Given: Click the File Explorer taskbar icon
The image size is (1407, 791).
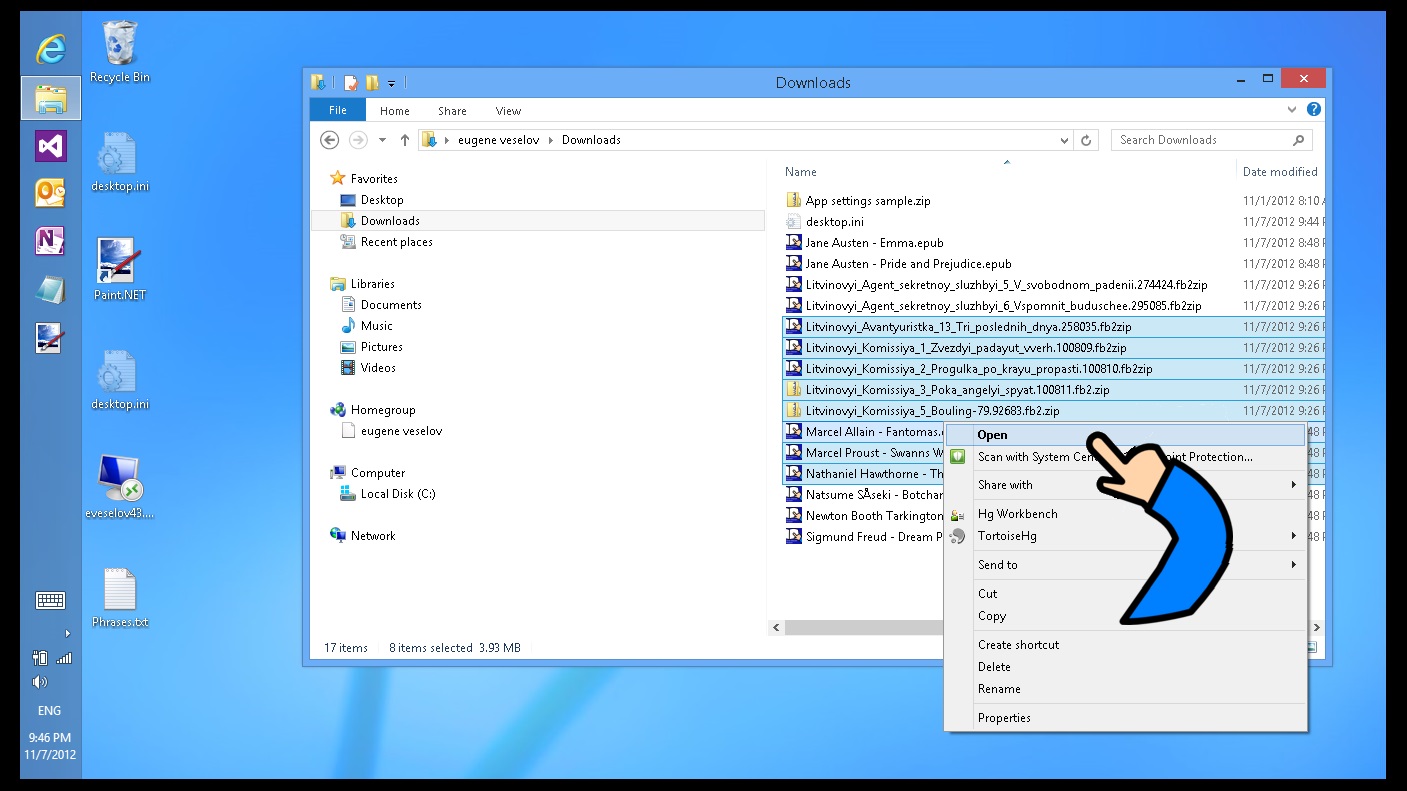Looking at the screenshot, I should (50, 98).
